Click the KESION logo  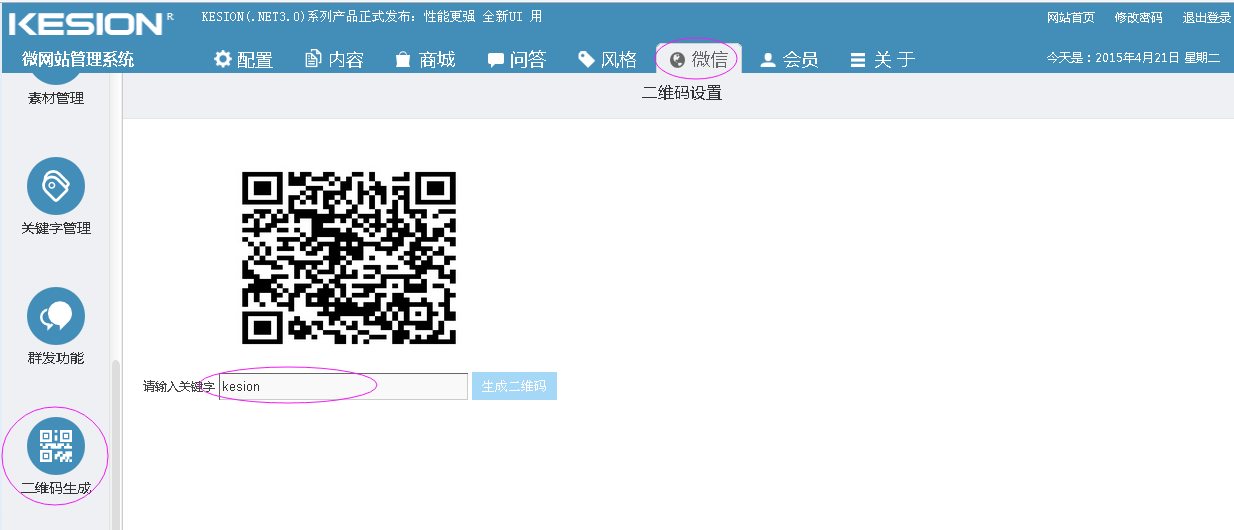pos(90,24)
